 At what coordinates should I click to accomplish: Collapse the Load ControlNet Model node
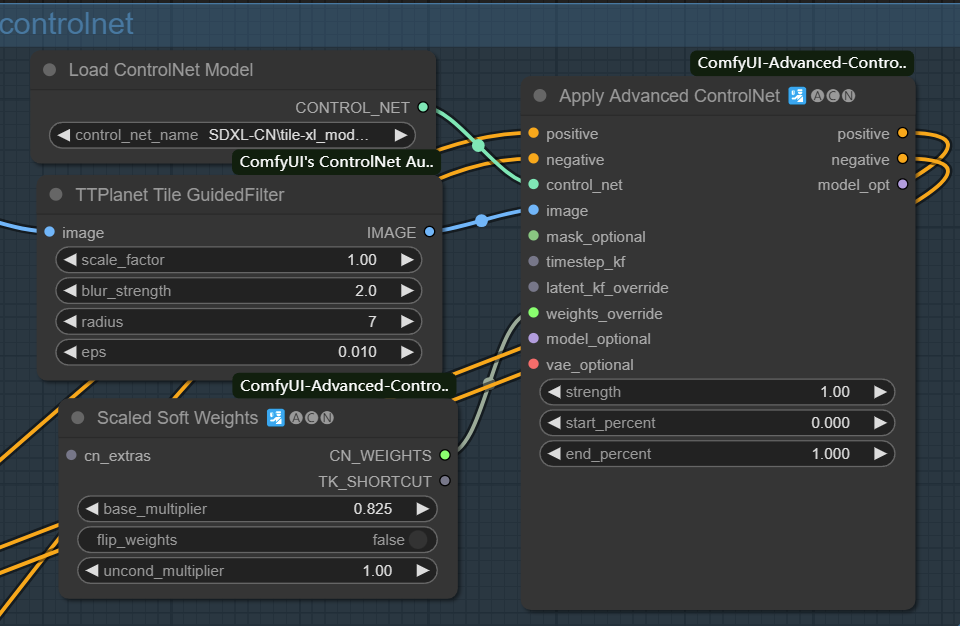tap(48, 70)
